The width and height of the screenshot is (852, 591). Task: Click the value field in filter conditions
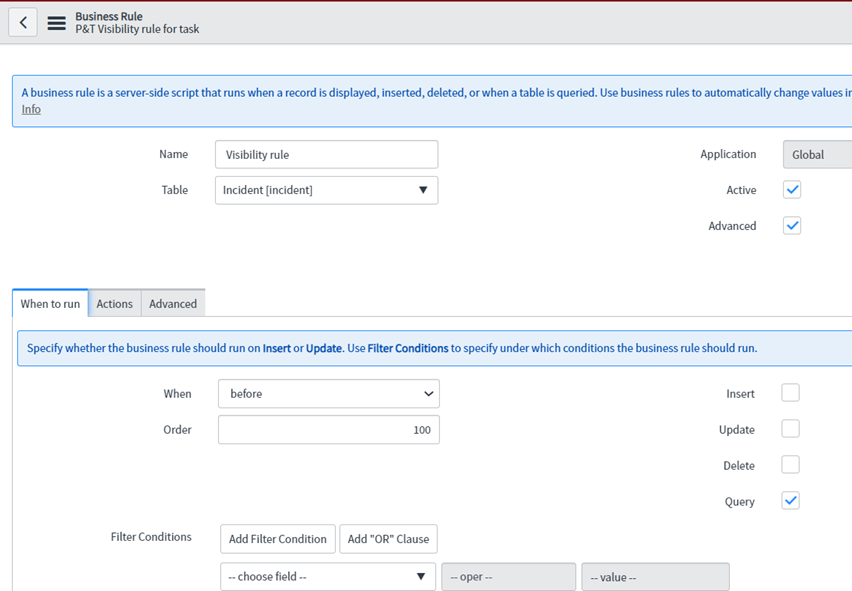click(655, 577)
